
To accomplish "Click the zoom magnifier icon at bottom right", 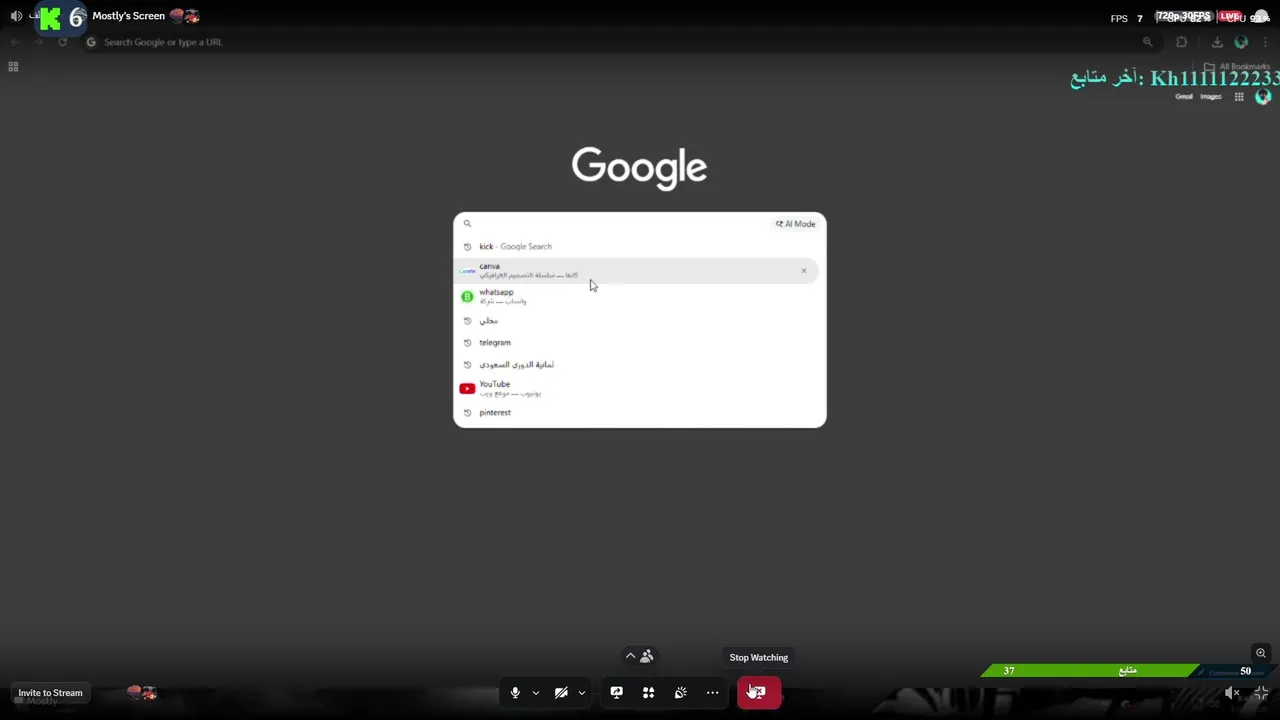I will 1261,653.
